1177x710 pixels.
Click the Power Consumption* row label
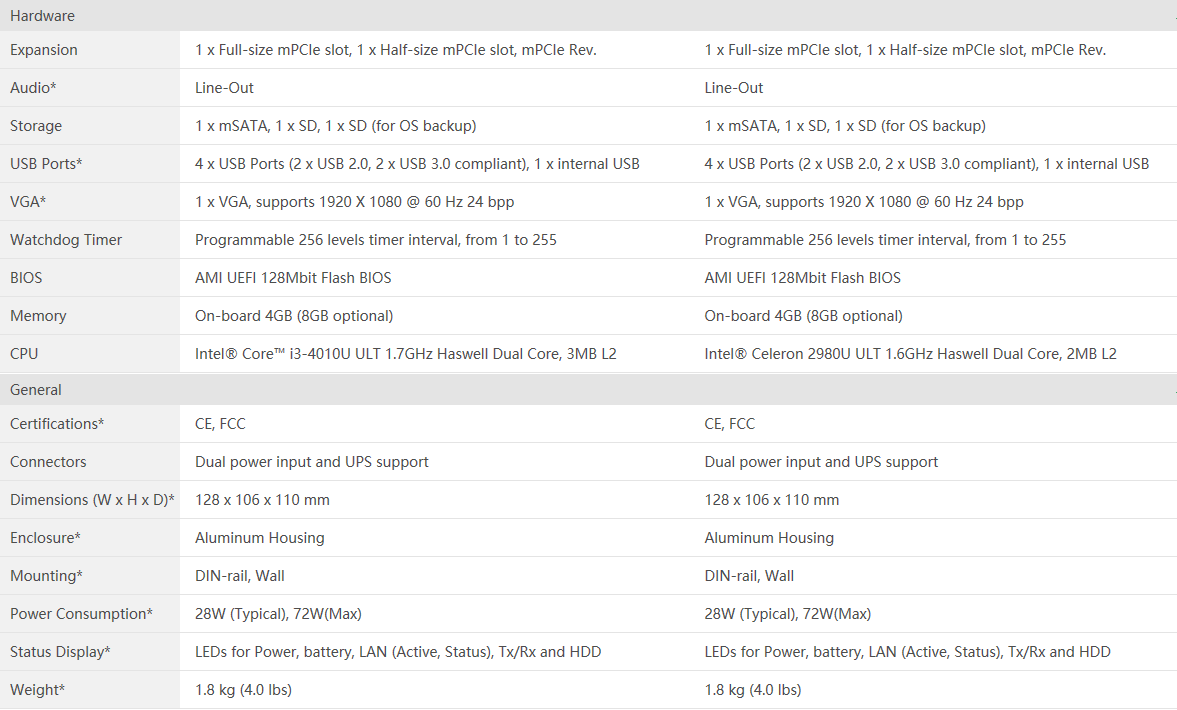(81, 614)
